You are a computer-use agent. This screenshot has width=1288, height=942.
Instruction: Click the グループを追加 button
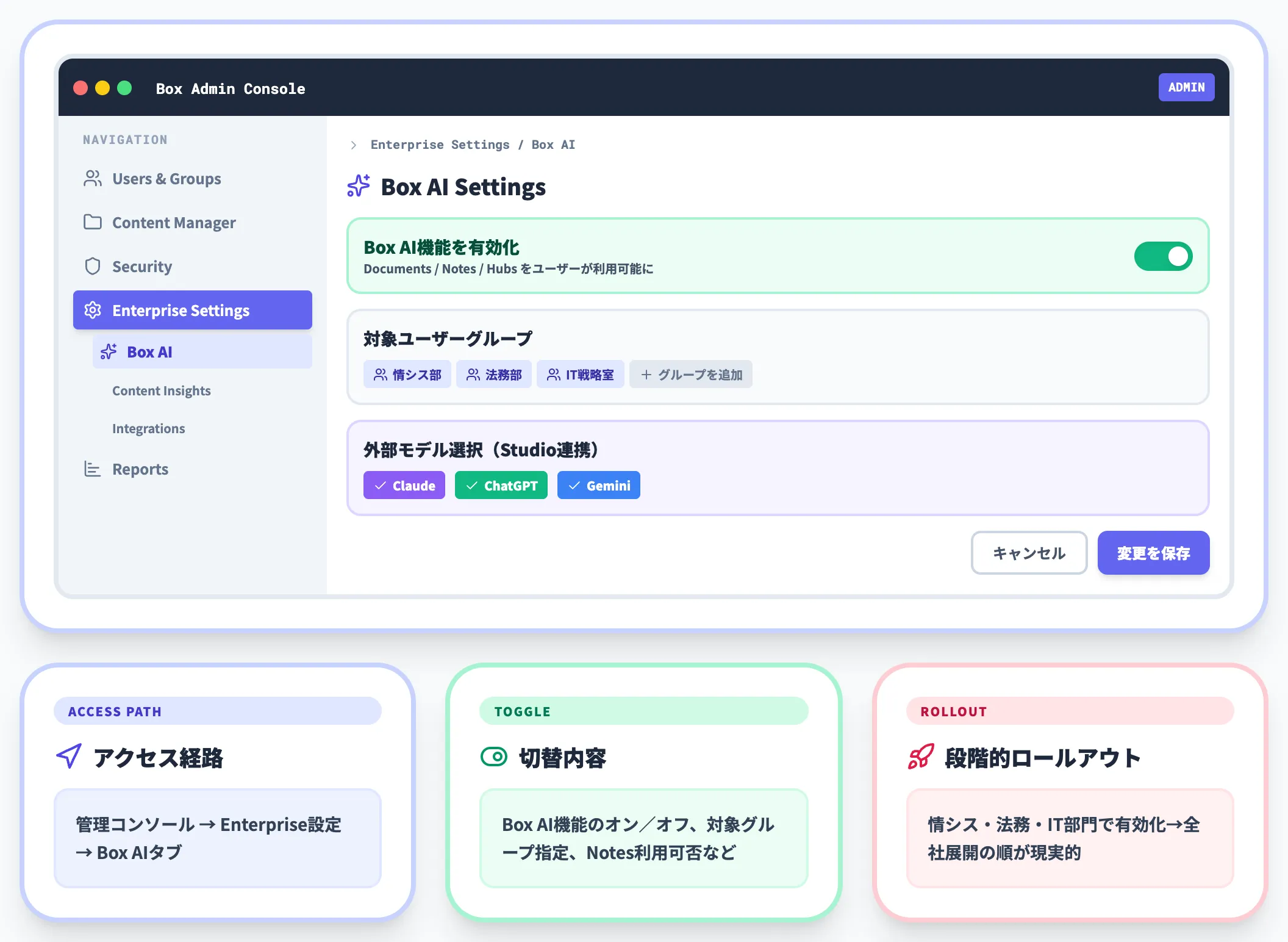pyautogui.click(x=691, y=374)
